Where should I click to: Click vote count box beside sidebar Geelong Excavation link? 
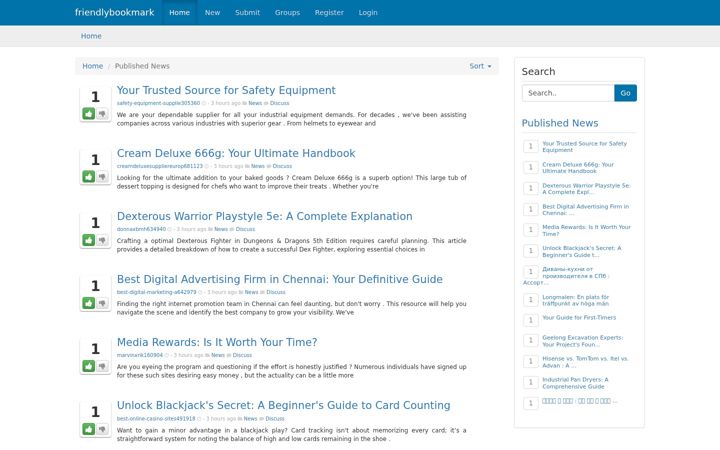(531, 340)
